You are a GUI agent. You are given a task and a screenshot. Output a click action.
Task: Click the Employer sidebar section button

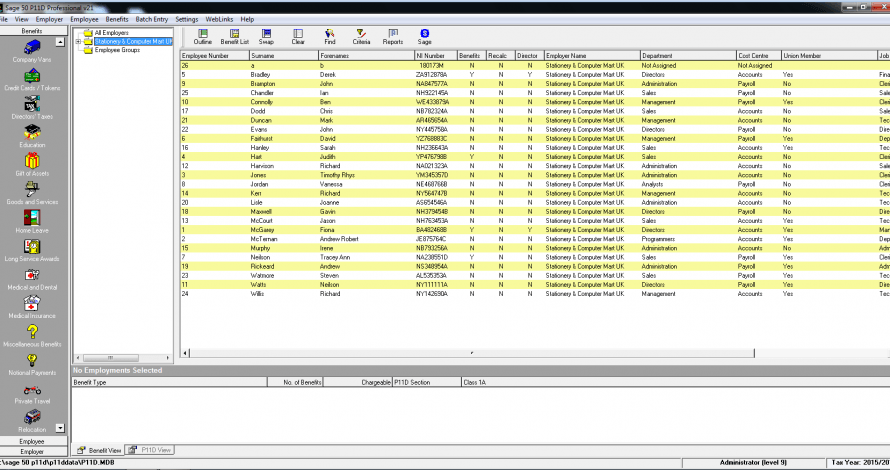[x=32, y=451]
